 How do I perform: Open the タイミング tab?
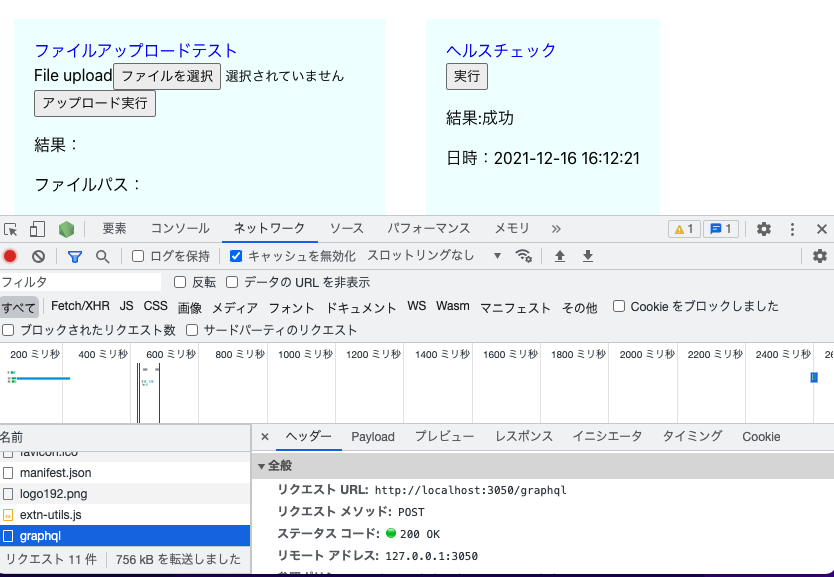pyautogui.click(x=692, y=437)
